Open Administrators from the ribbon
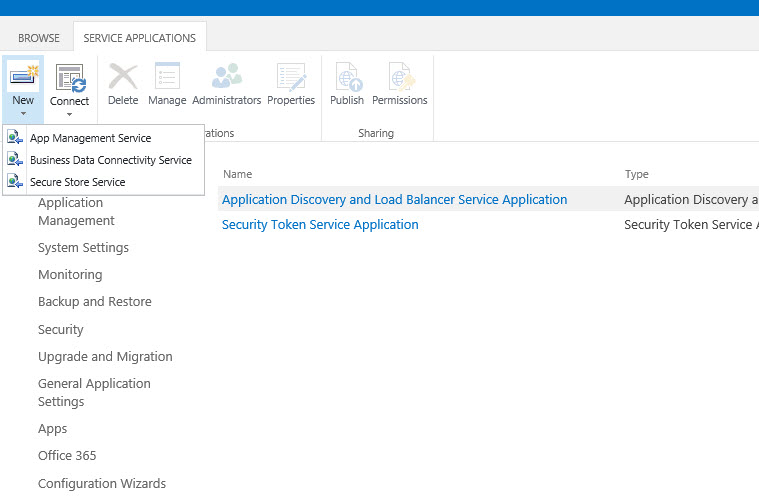The width and height of the screenshot is (759, 502). (226, 78)
